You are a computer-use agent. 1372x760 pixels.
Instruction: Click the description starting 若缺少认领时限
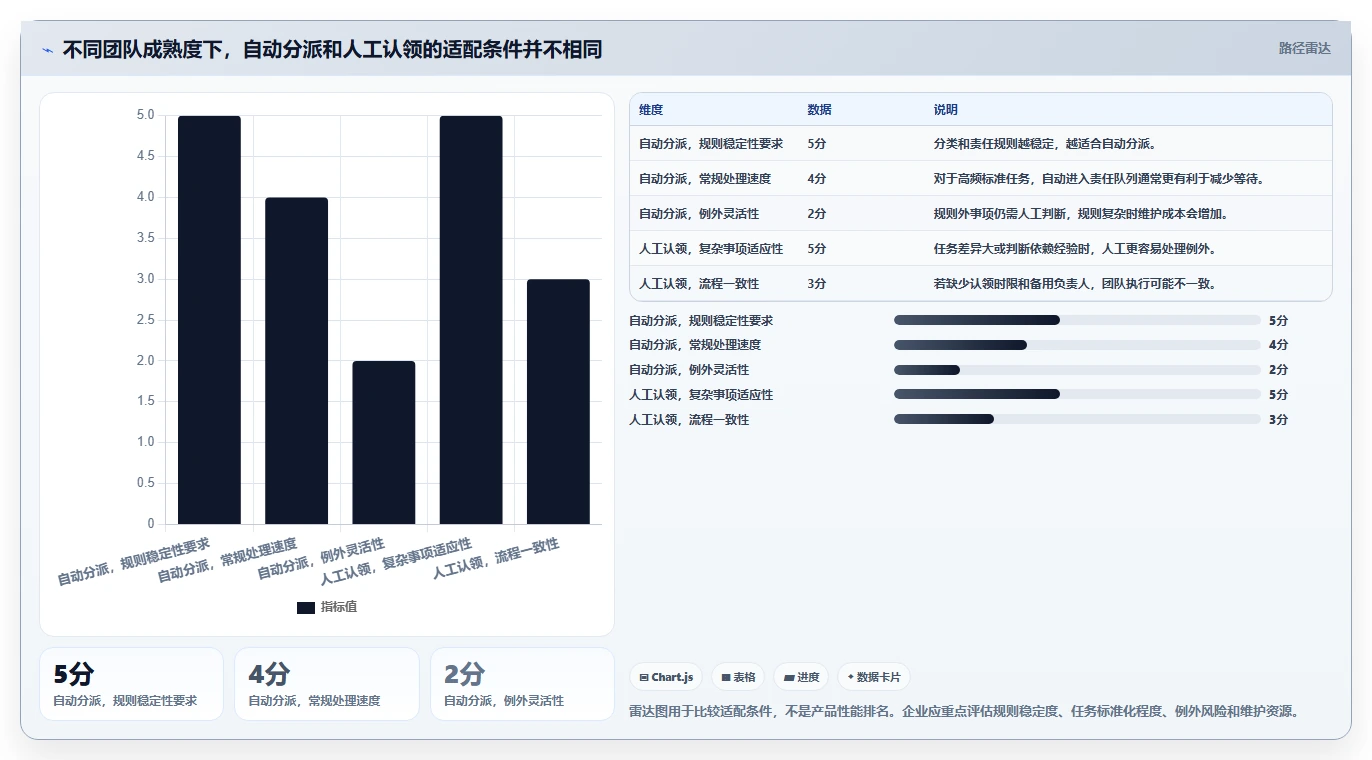click(1075, 284)
